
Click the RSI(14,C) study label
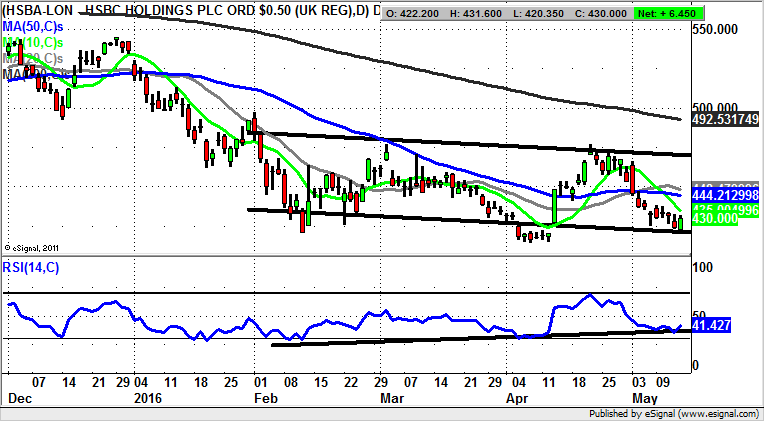(x=32, y=268)
